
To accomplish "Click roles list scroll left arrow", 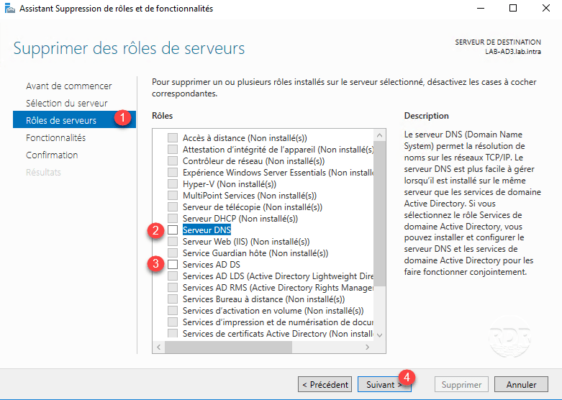I will pos(159,347).
